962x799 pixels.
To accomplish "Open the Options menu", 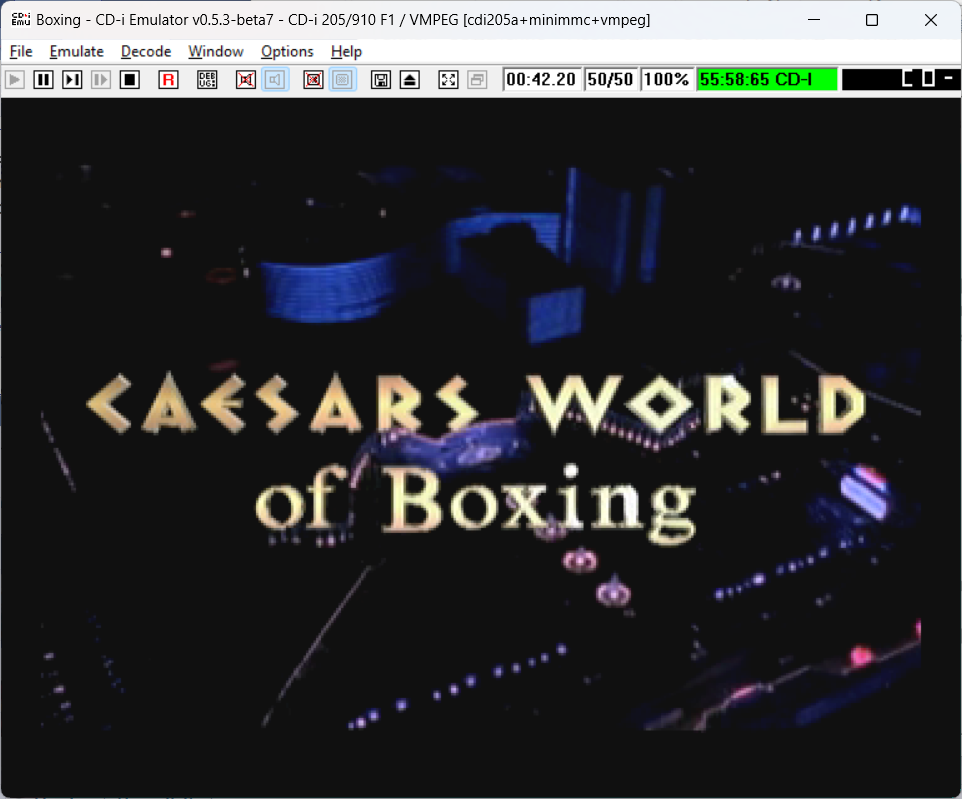I will pos(287,52).
